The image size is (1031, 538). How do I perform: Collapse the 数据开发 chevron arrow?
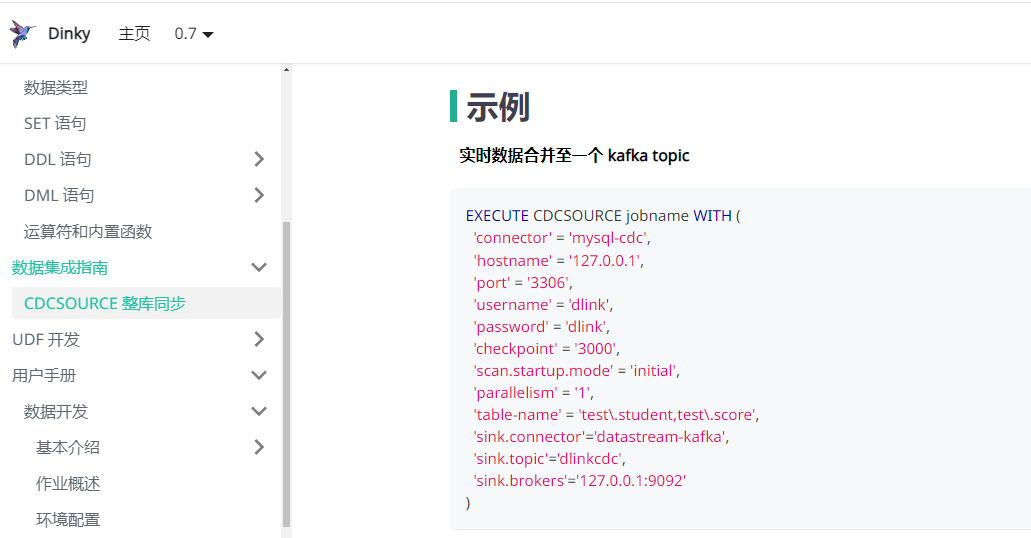259,411
